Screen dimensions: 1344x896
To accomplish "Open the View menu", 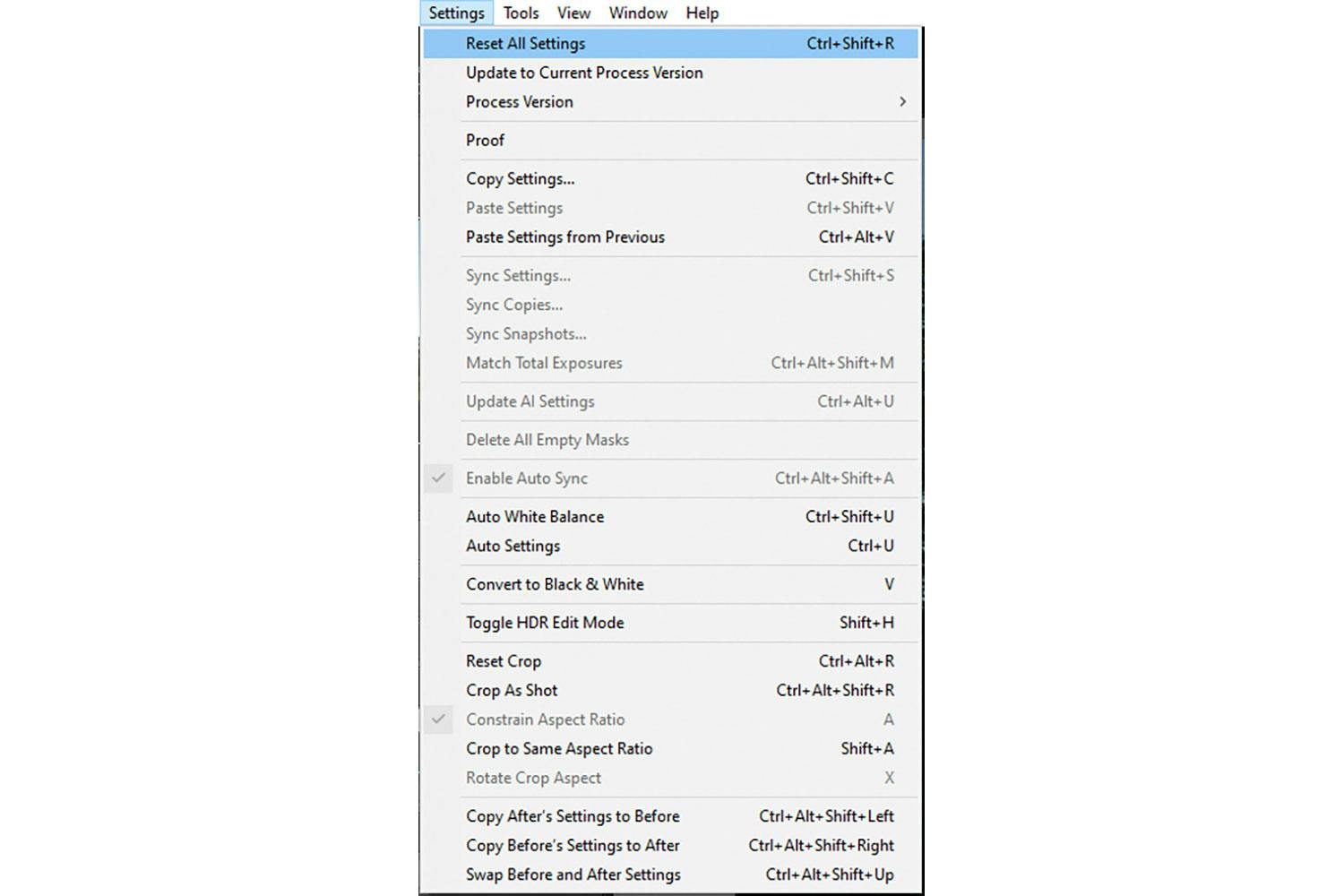I will (x=573, y=13).
